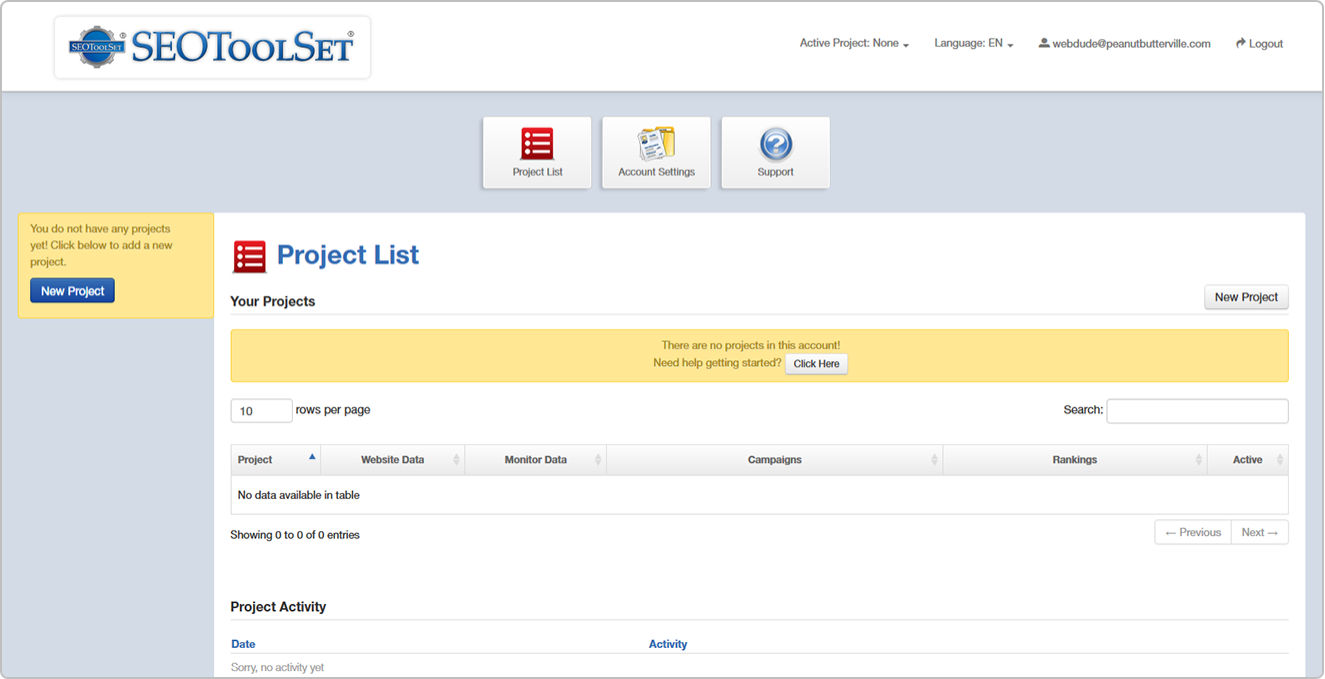Screen dimensions: 1325x679
Task: Open the Active Project dropdown
Action: pos(854,44)
